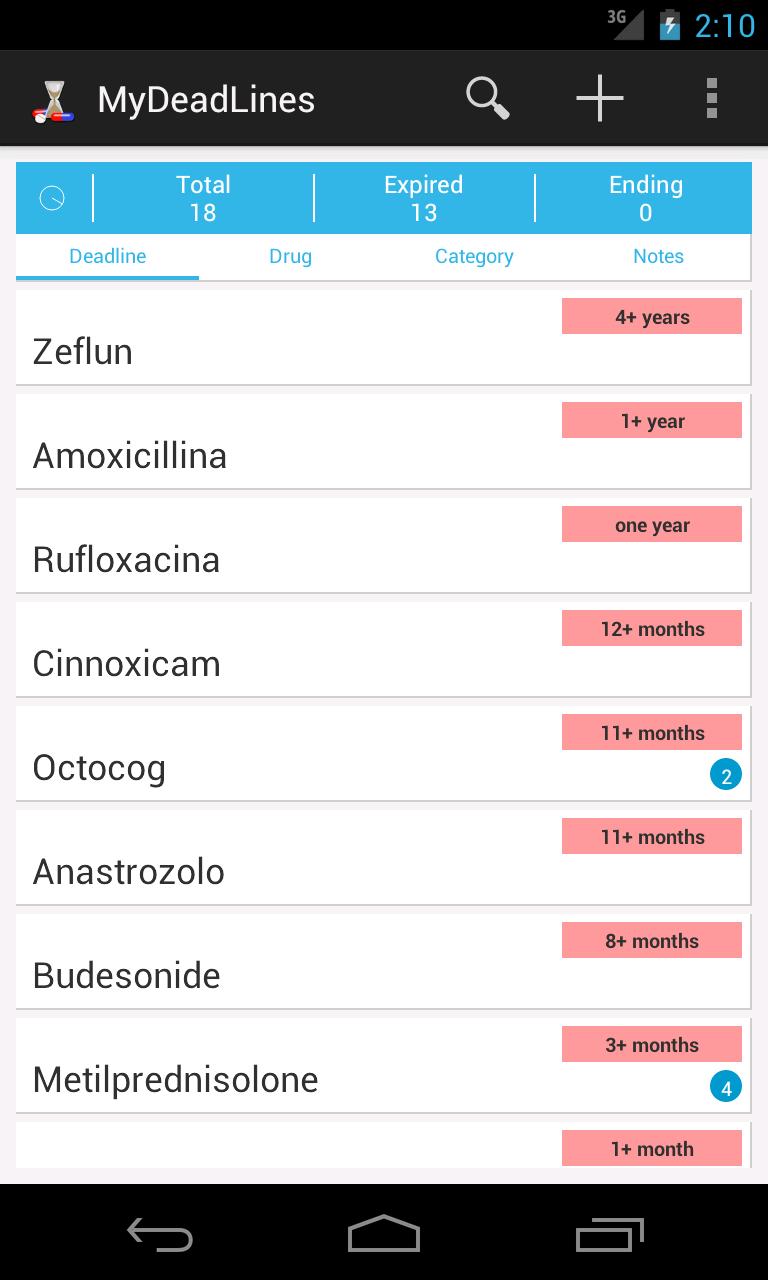Viewport: 768px width, 1280px height.
Task: Tap the search magnifier icon
Action: [488, 99]
